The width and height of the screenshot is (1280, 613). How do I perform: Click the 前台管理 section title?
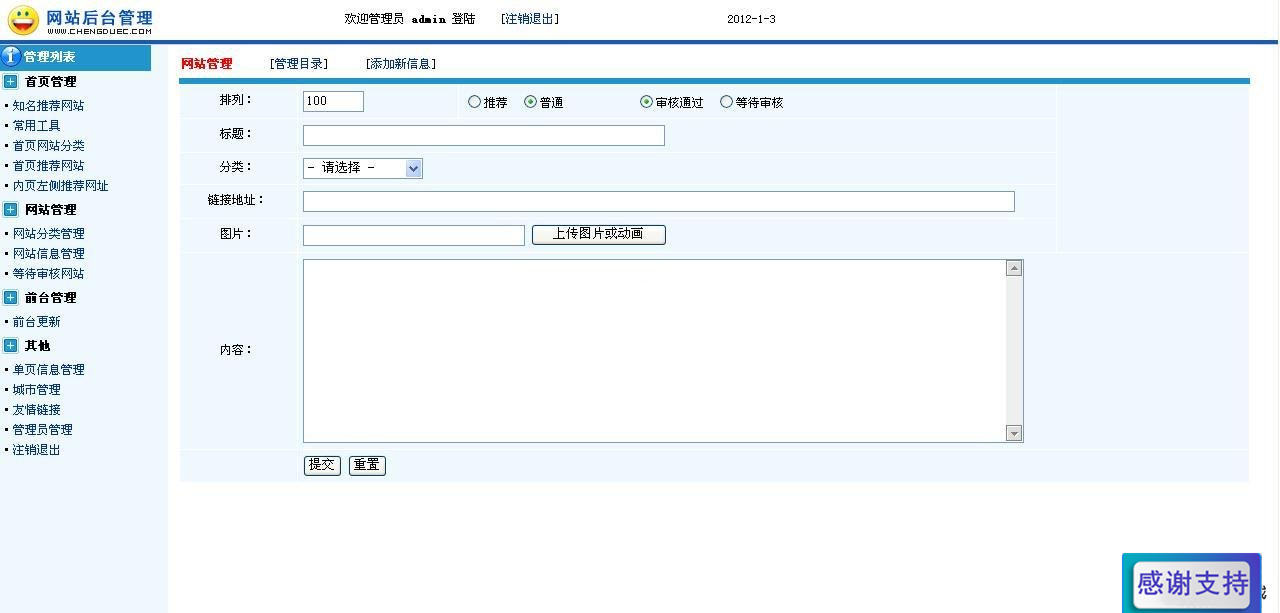click(50, 298)
